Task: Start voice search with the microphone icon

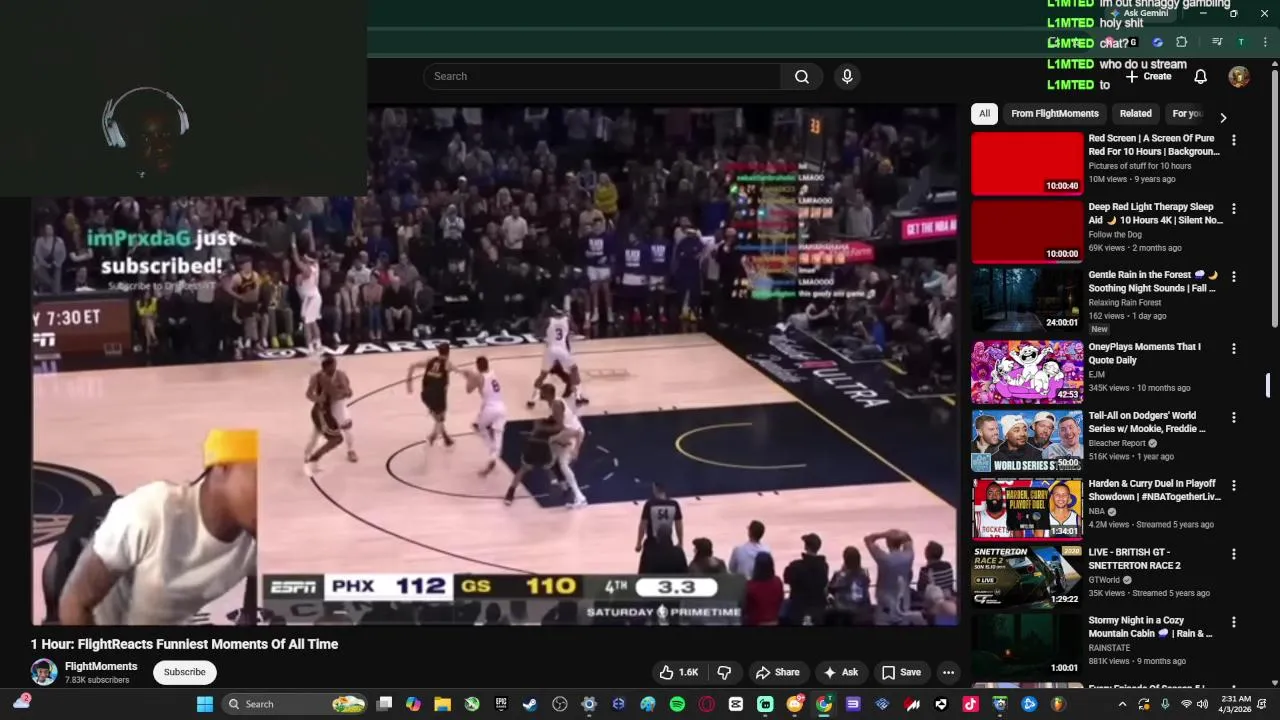Action: 847,76
